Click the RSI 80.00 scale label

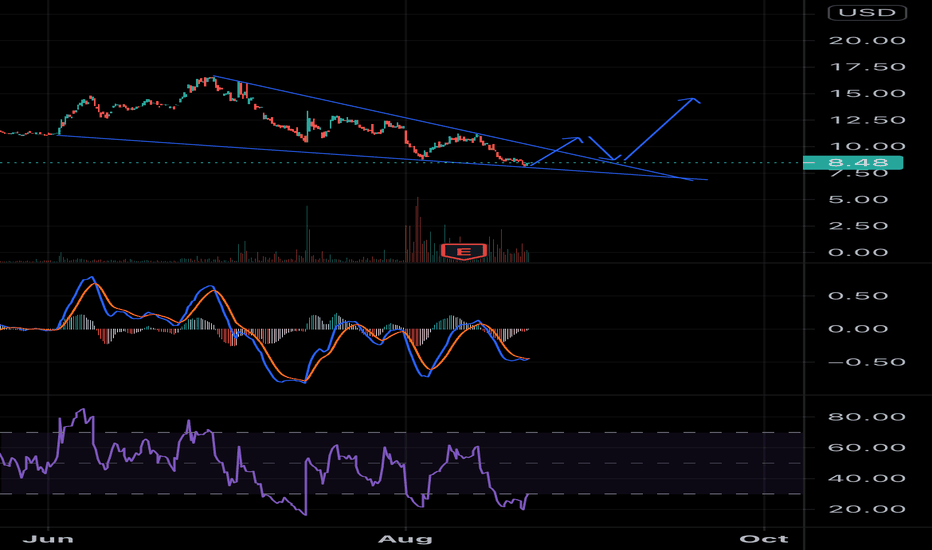coord(867,417)
